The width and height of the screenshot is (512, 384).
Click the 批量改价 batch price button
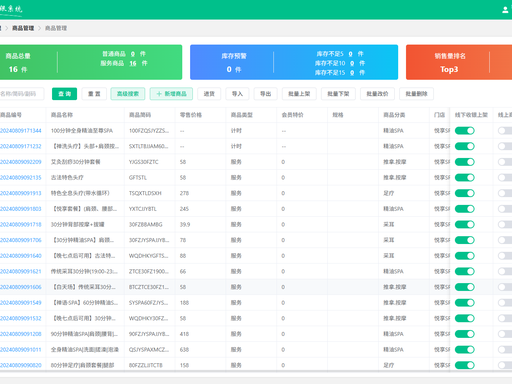377,94
